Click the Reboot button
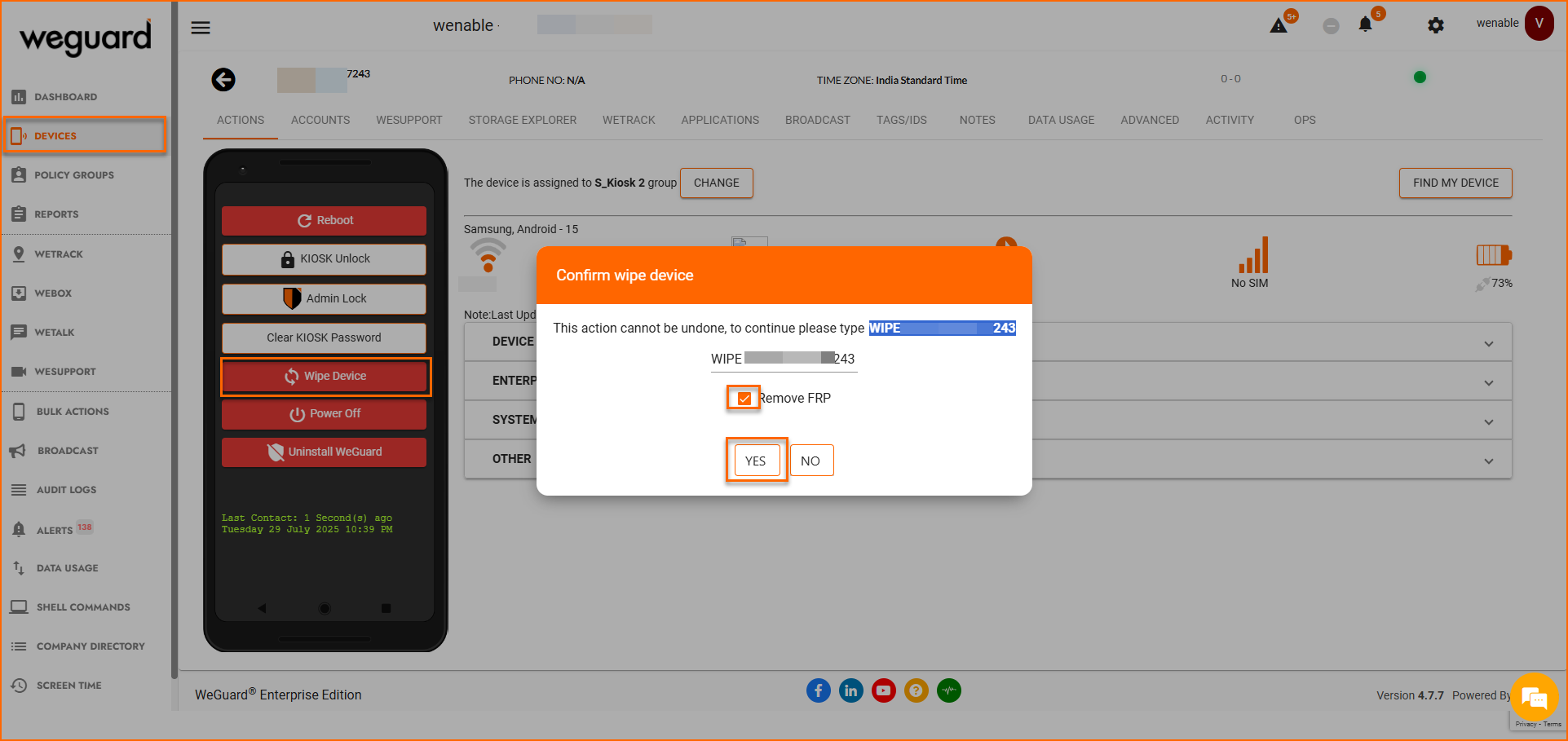 [x=324, y=221]
